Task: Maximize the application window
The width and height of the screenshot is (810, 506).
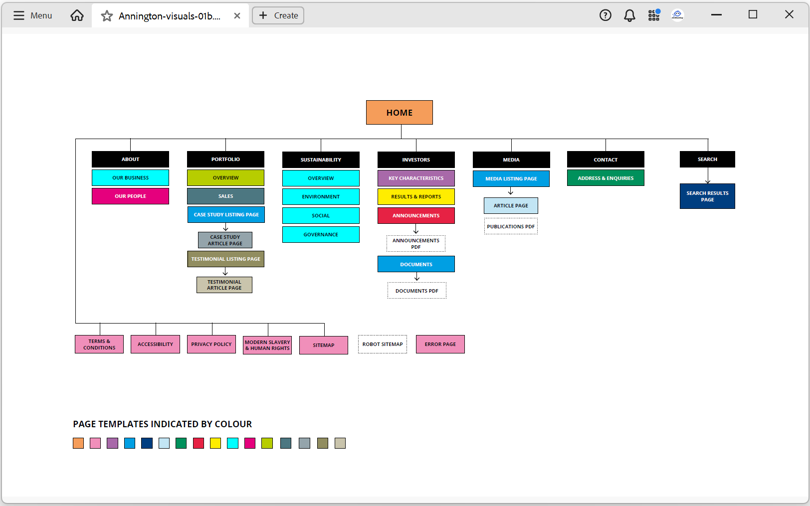Action: [753, 15]
